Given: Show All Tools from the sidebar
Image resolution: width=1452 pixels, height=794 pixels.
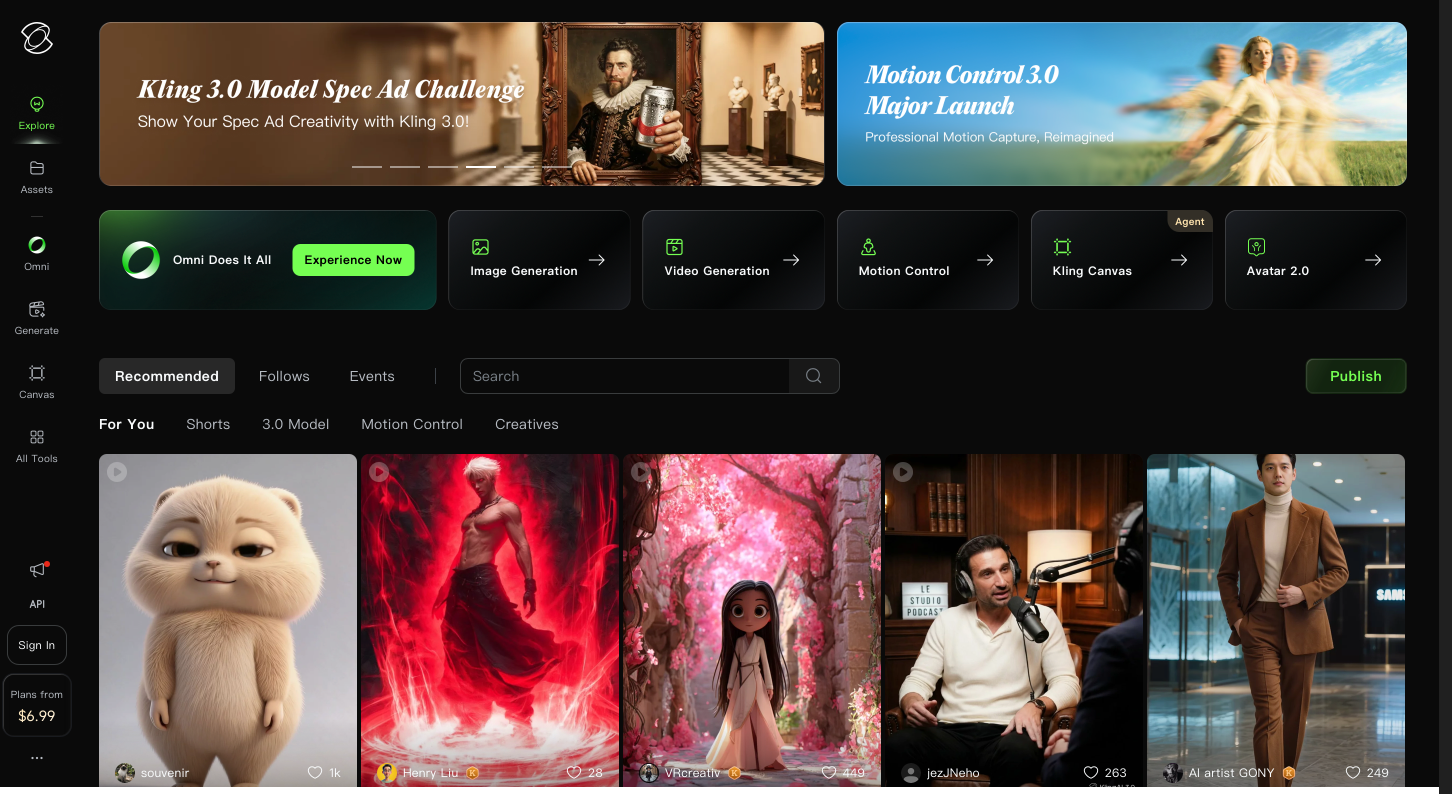Looking at the screenshot, I should (37, 446).
